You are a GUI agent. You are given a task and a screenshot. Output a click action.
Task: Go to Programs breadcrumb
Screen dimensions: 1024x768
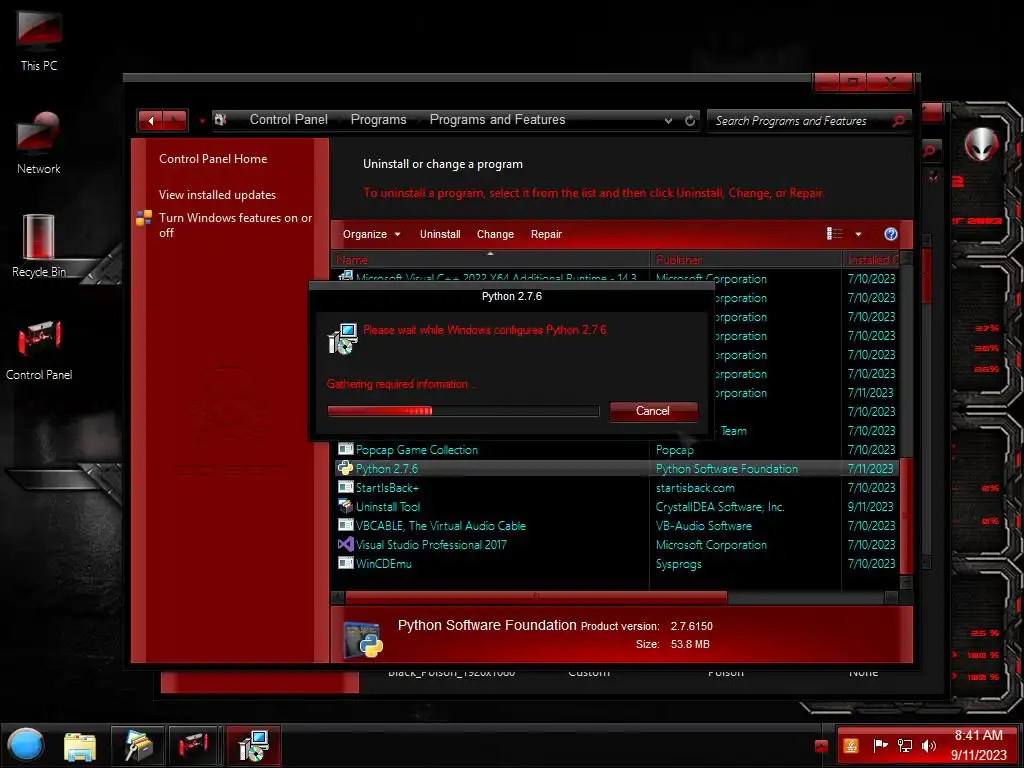click(x=378, y=120)
